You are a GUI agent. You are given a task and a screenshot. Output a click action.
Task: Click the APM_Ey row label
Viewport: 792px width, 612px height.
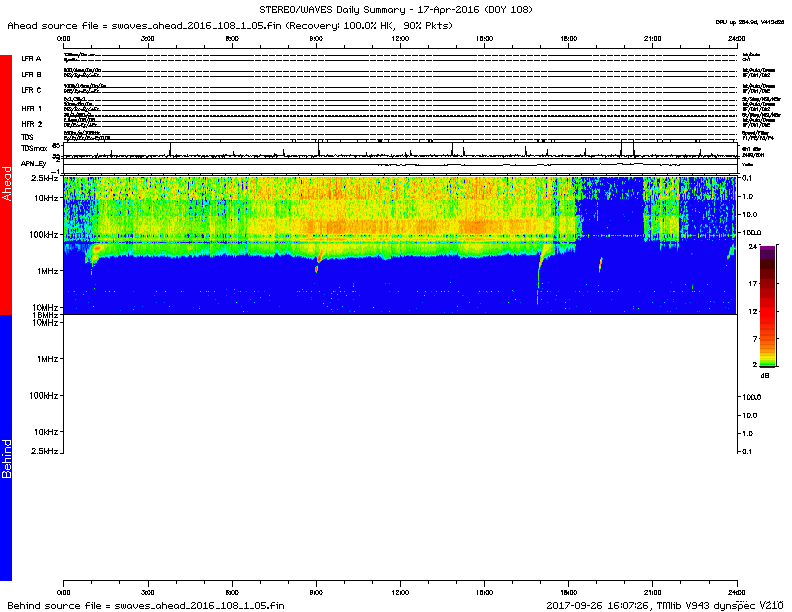click(x=34, y=162)
